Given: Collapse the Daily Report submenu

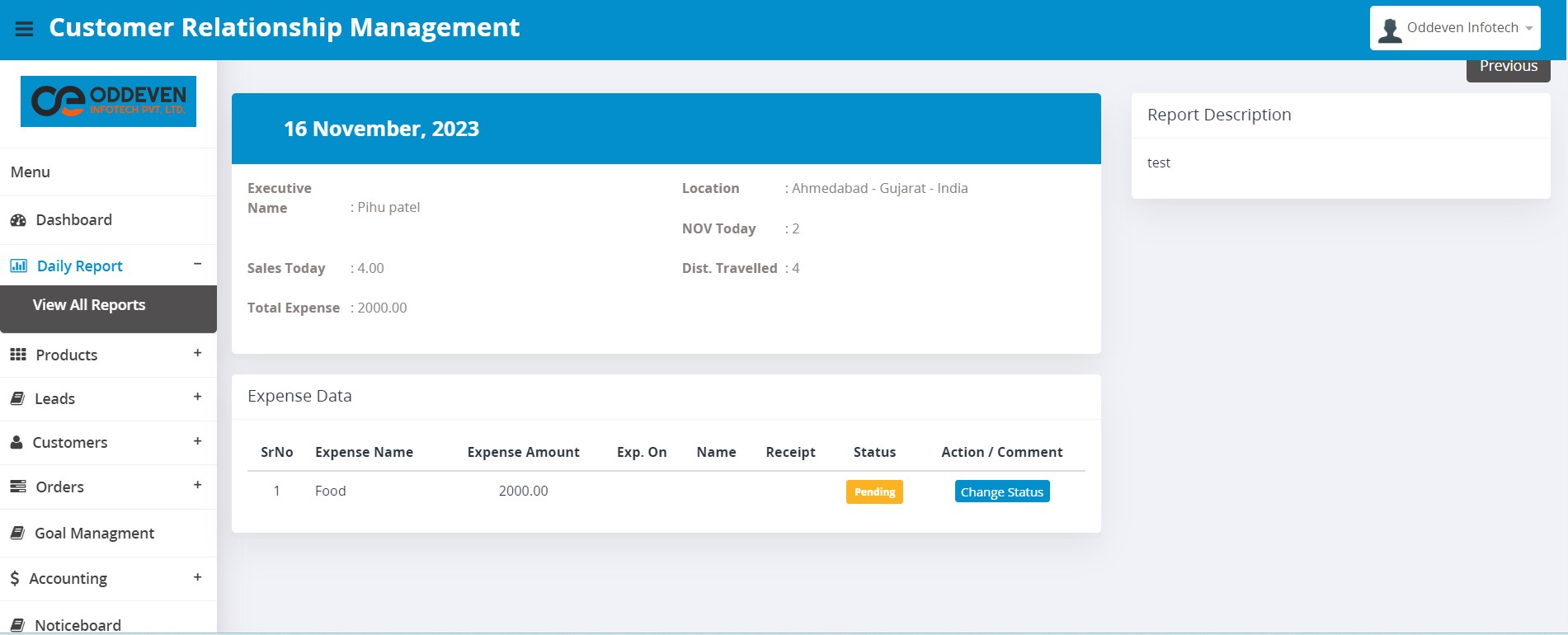Looking at the screenshot, I should pyautogui.click(x=197, y=264).
